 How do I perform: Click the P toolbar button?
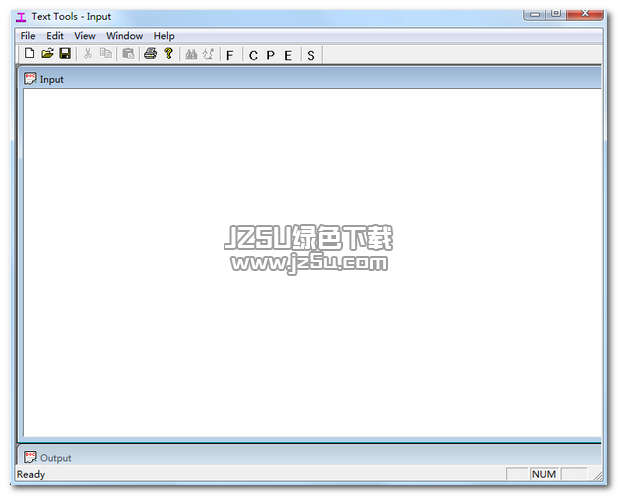tap(270, 56)
